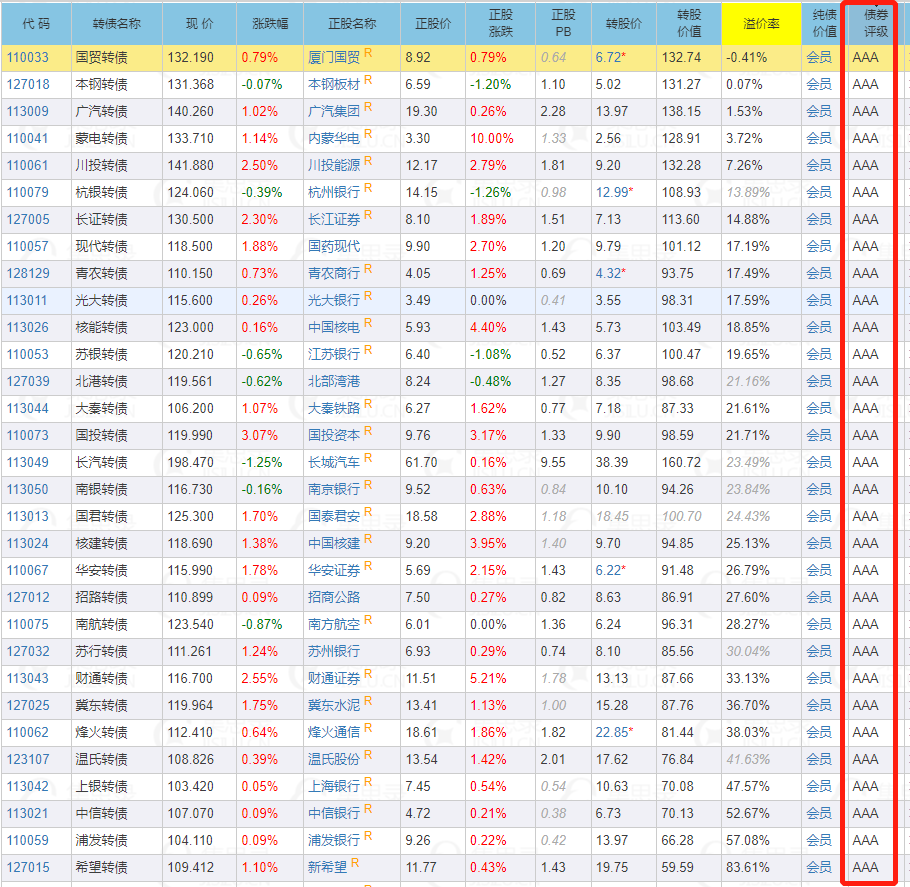Click 会员 link in the 国贸转债 row

tap(819, 57)
